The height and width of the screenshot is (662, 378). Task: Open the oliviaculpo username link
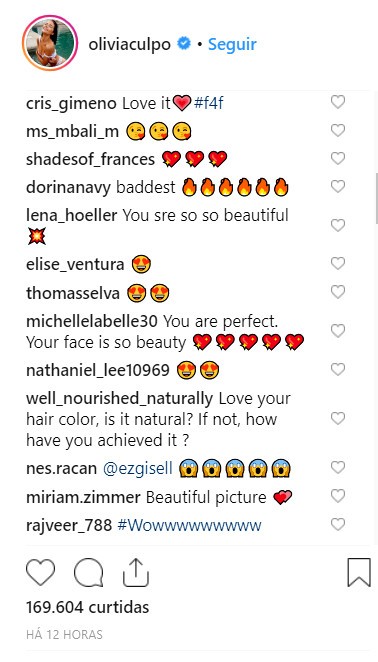[130, 45]
